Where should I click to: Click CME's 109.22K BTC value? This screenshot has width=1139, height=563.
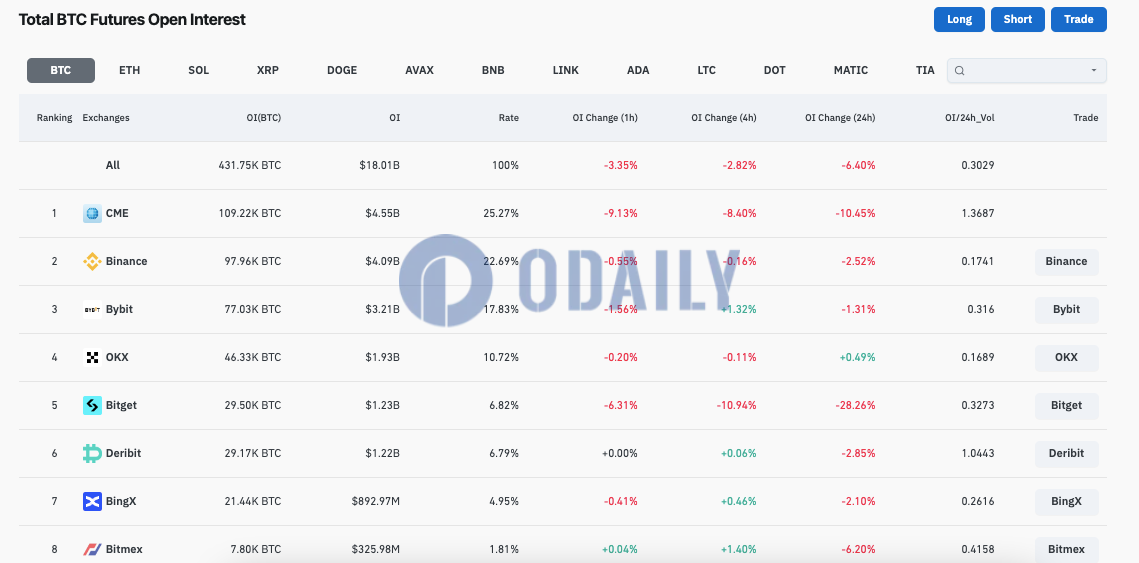click(250, 214)
